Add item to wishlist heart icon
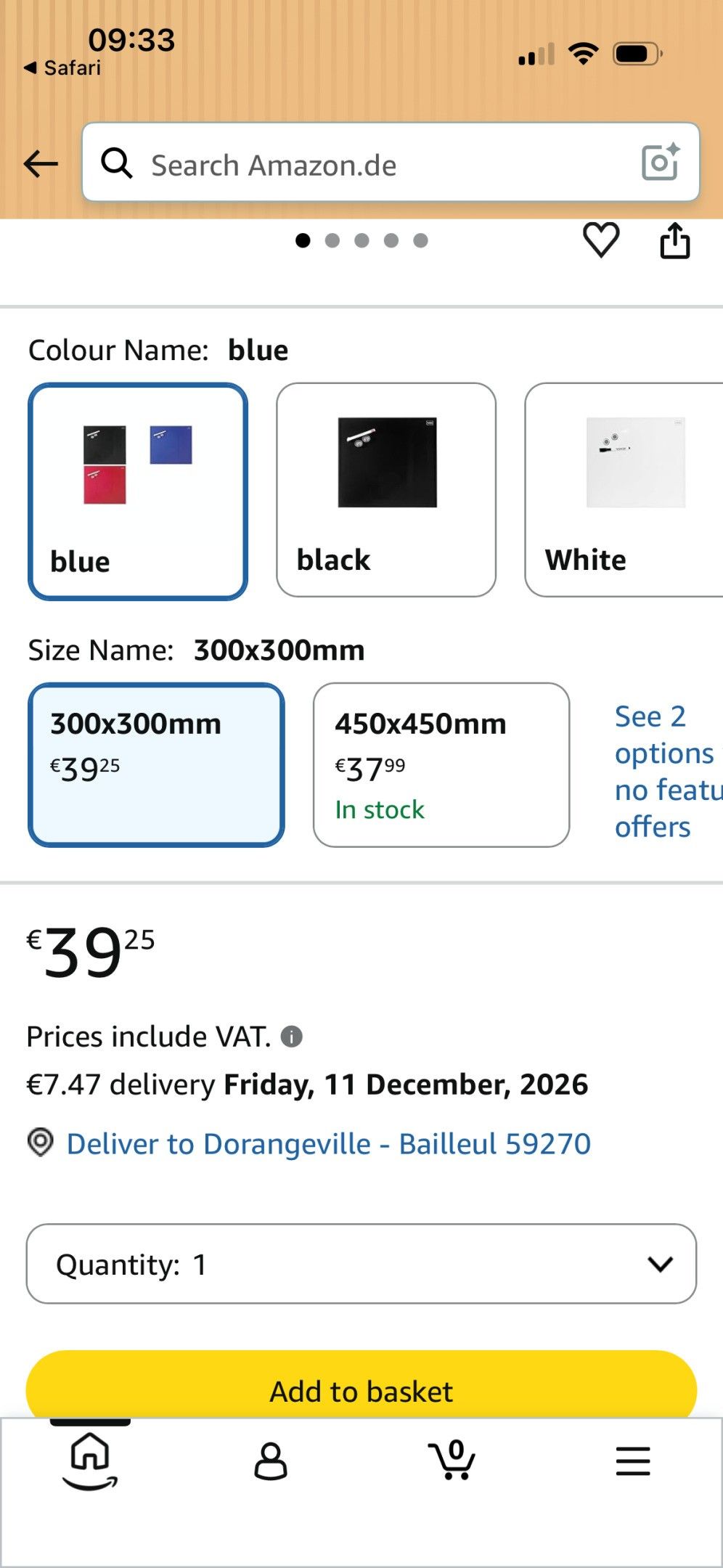Screen dimensions: 723x1568 coord(601,240)
